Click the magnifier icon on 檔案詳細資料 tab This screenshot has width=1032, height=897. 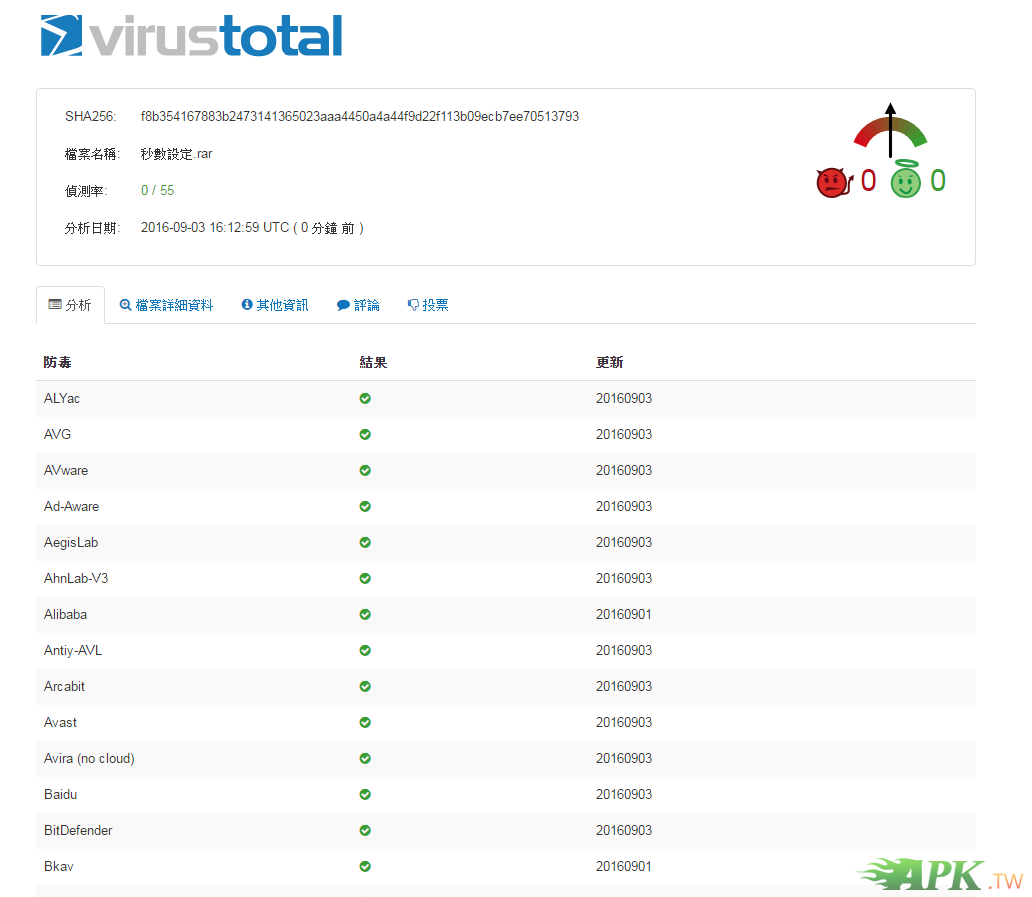pos(125,305)
